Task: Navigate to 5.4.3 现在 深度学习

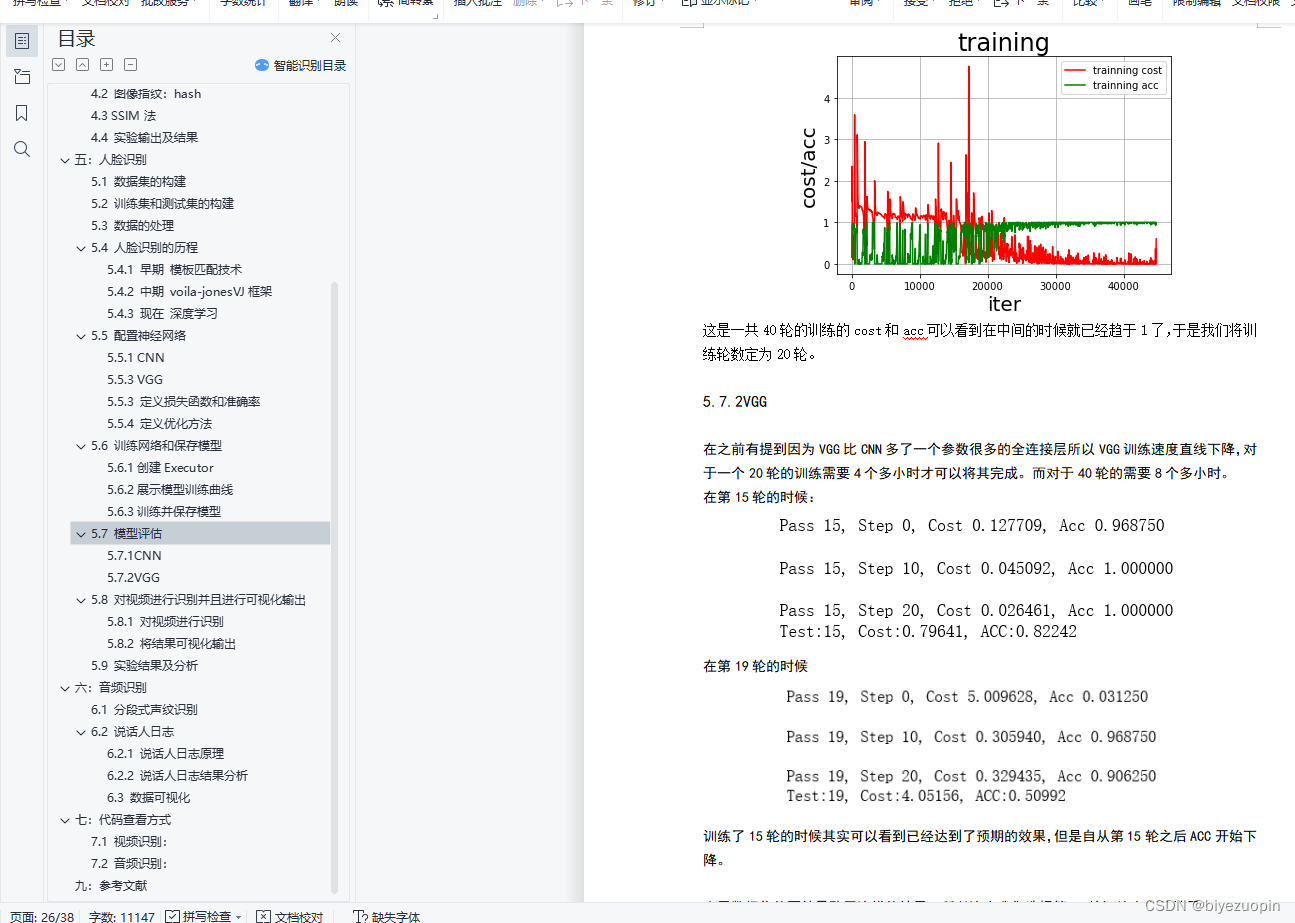Action: click(x=163, y=314)
